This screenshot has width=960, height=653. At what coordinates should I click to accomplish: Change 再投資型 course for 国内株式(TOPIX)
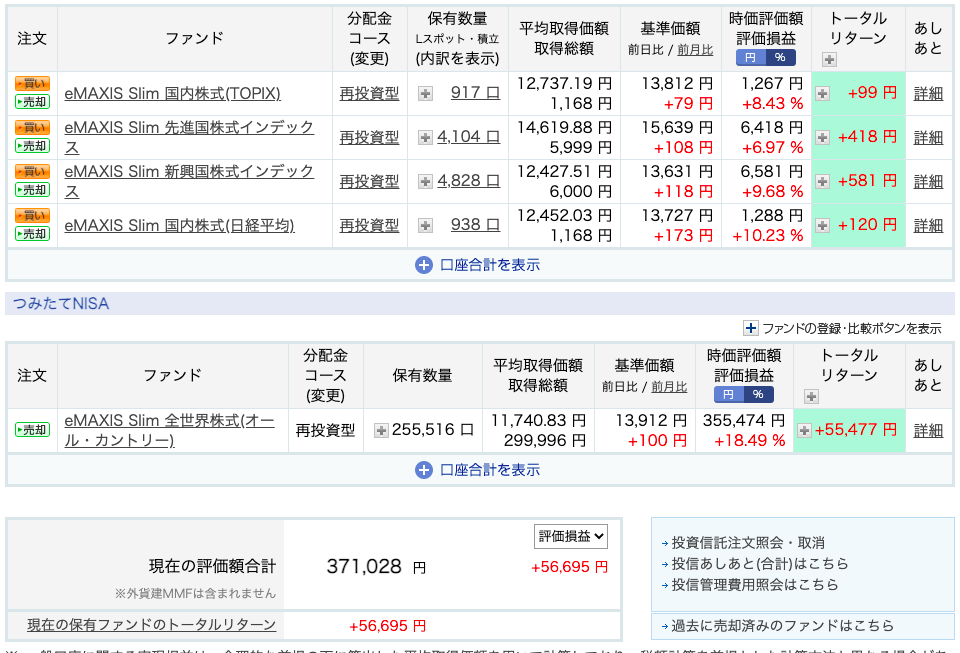coord(369,94)
